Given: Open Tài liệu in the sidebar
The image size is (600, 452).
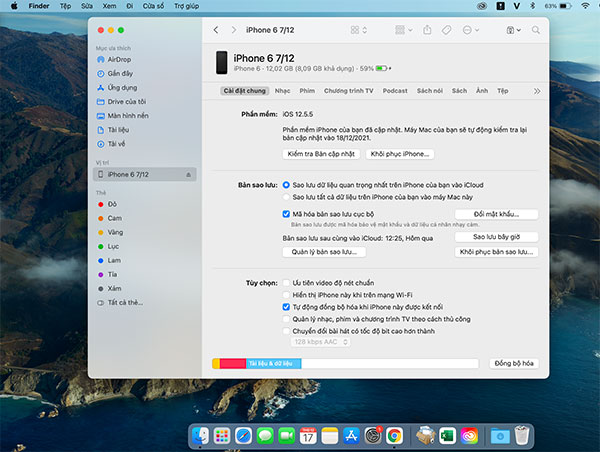Looking at the screenshot, I should [x=113, y=130].
